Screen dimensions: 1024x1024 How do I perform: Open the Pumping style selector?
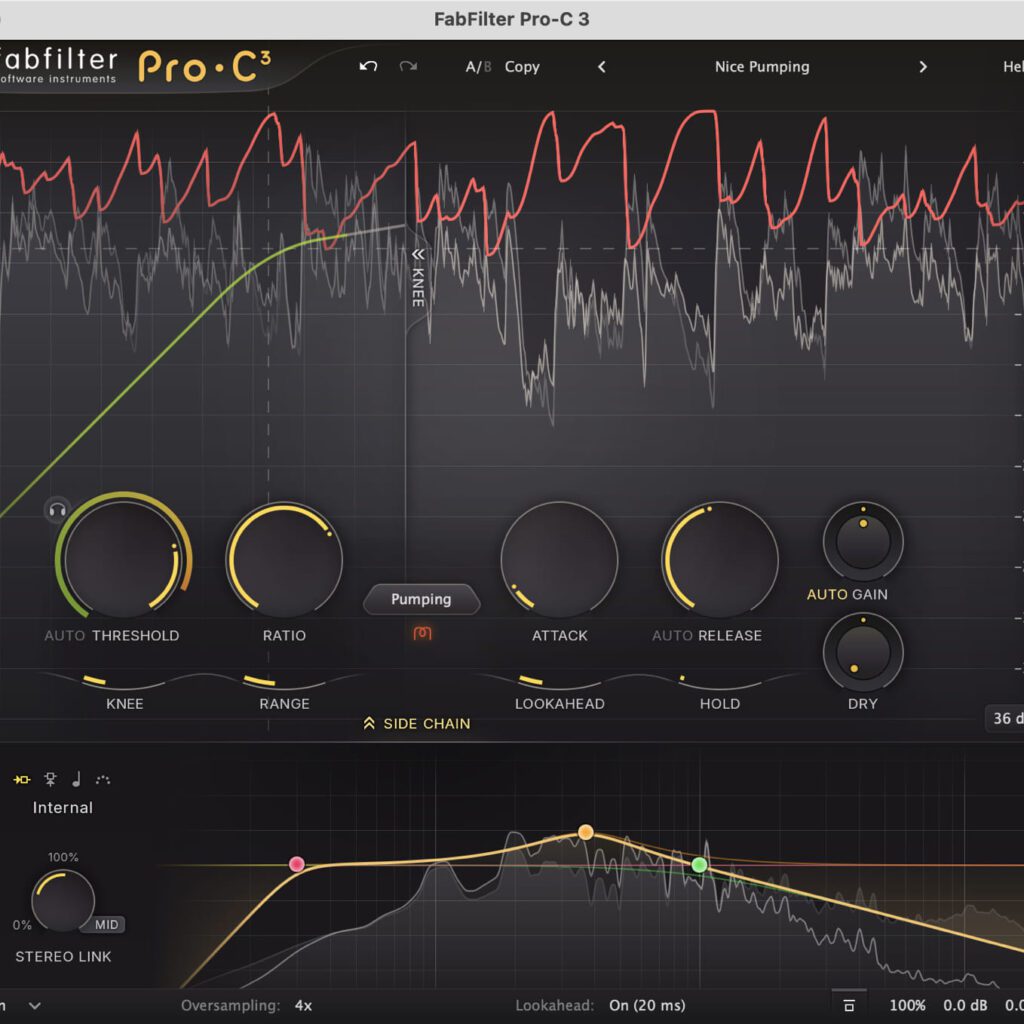421,599
